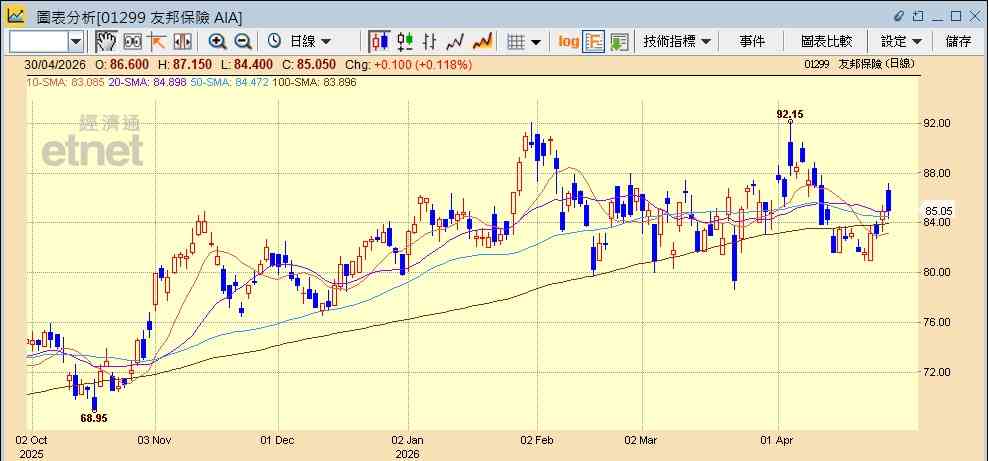Open the 設定 settings menu
Screen dimensions: 989x461
pyautogui.click(x=901, y=42)
